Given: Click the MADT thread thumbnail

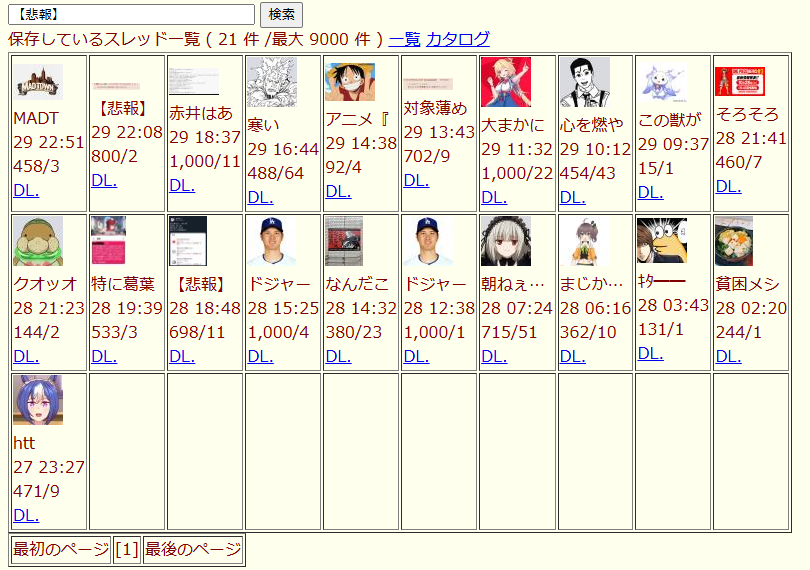Looking at the screenshot, I should [38, 82].
